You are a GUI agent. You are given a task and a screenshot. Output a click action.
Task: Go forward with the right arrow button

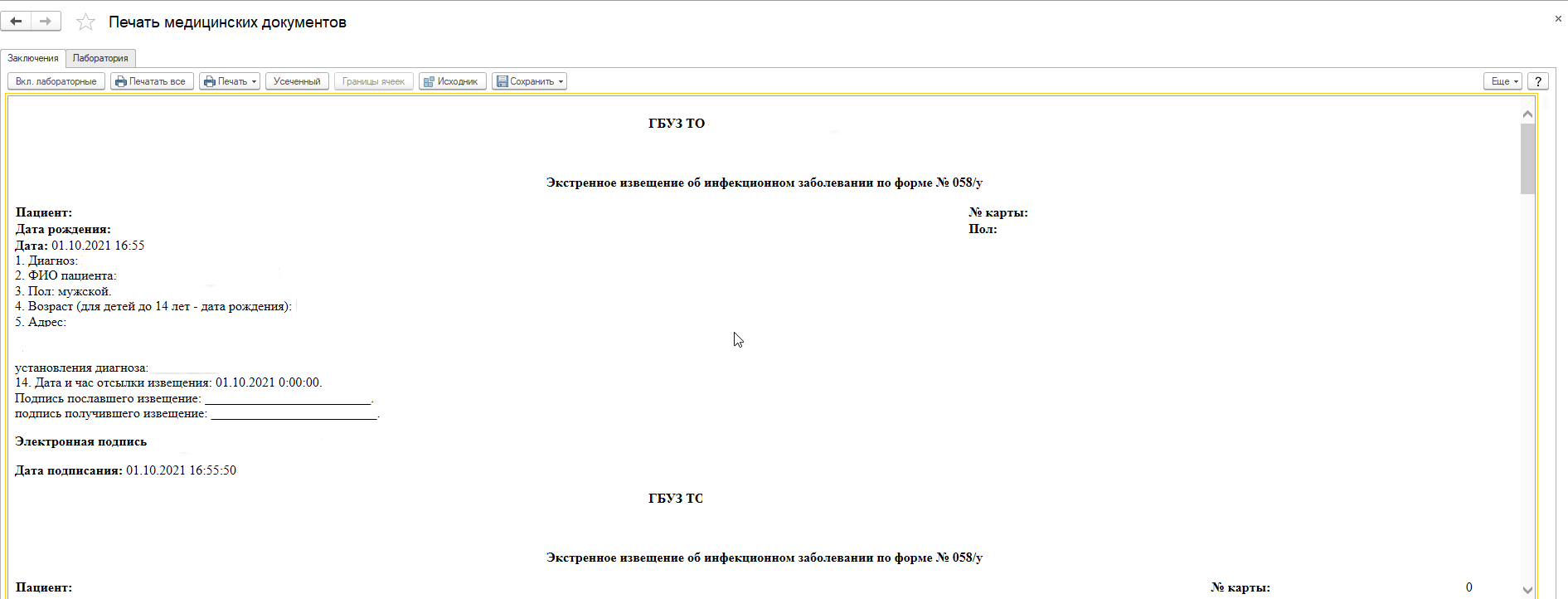46,22
